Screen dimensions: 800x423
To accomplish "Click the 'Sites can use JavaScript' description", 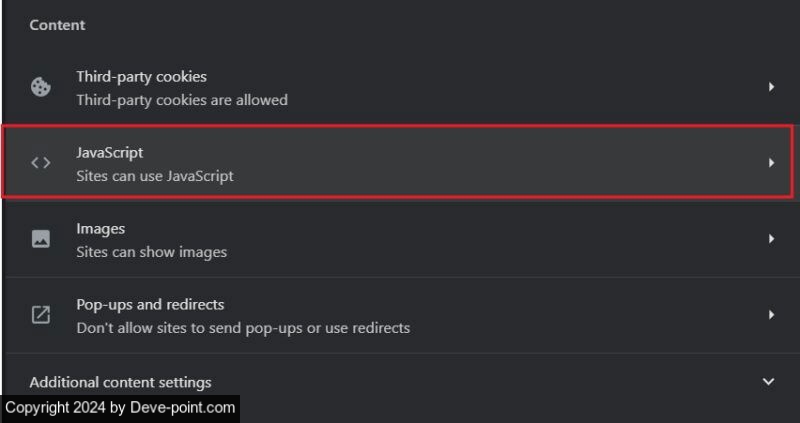I will (155, 176).
